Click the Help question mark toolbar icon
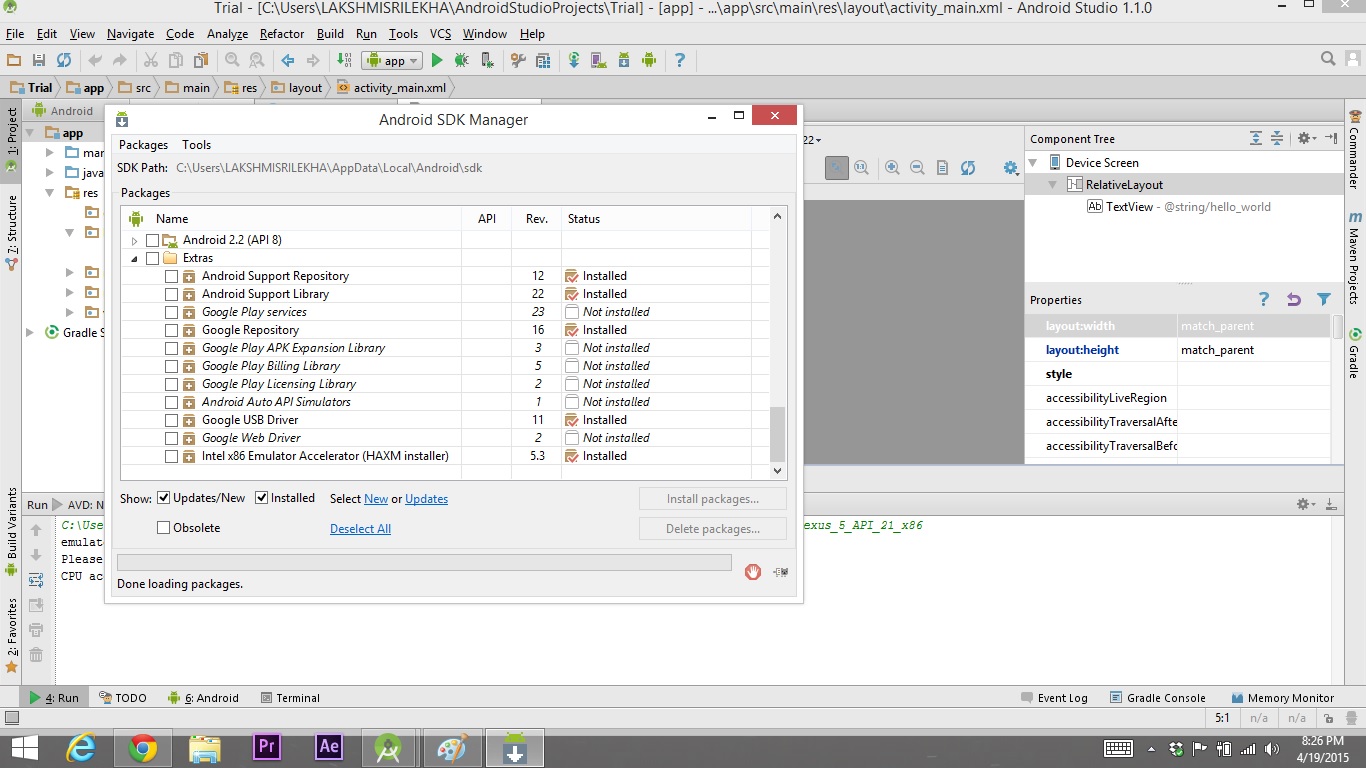 [680, 61]
